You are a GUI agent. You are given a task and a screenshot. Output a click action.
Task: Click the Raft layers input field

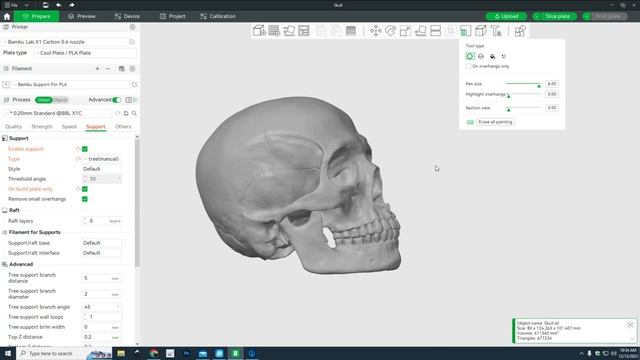point(102,221)
